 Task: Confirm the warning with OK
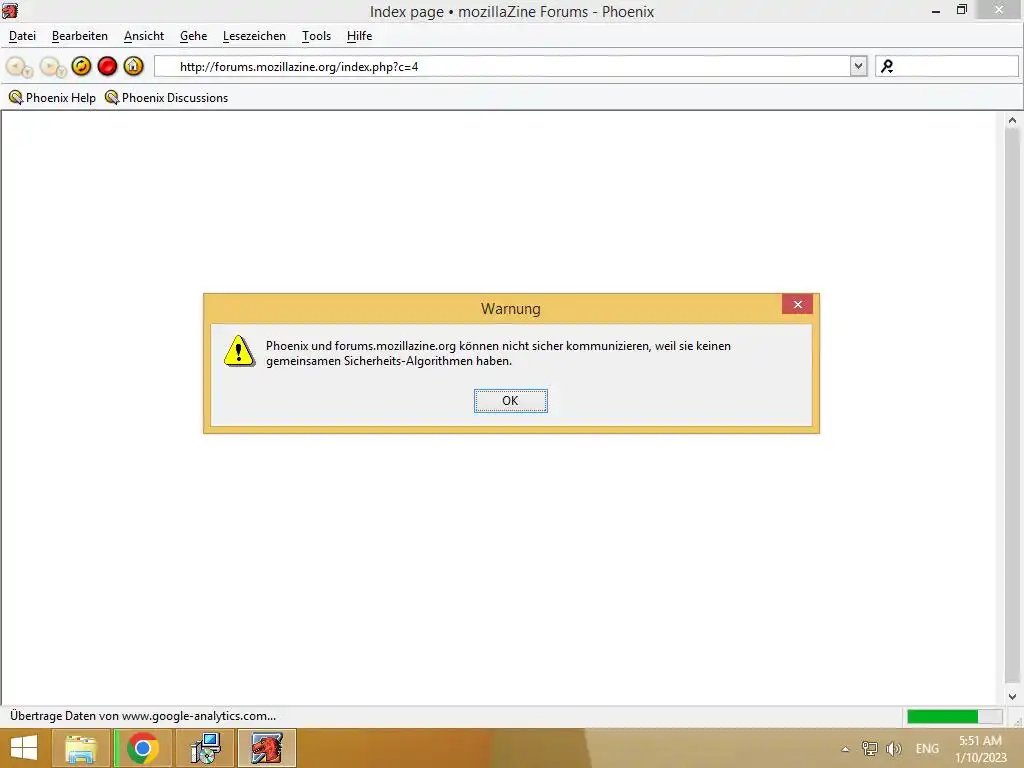[511, 400]
